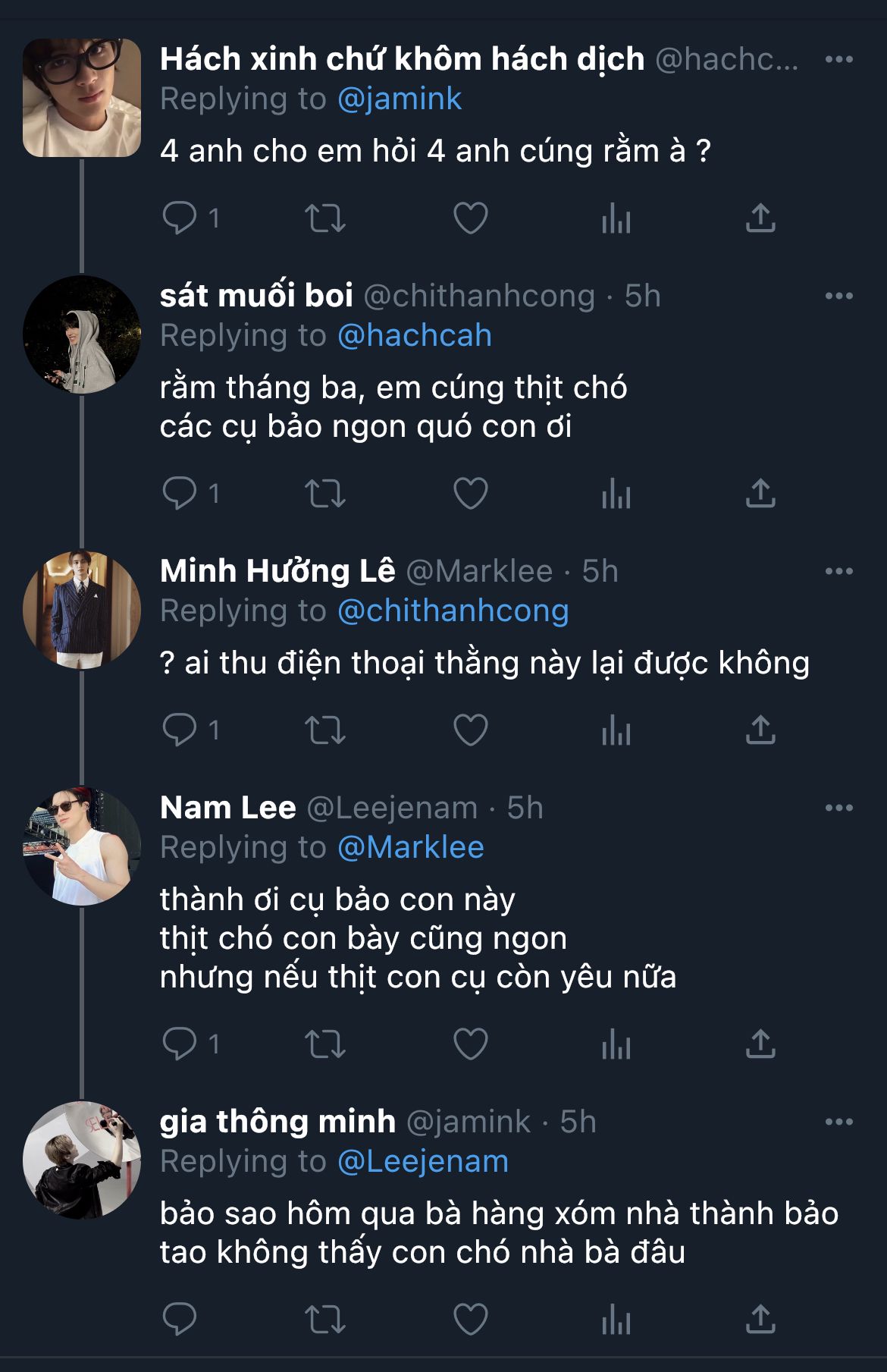Share gia thông minh's tweet
This screenshot has height=1372, width=887.
[x=760, y=1319]
